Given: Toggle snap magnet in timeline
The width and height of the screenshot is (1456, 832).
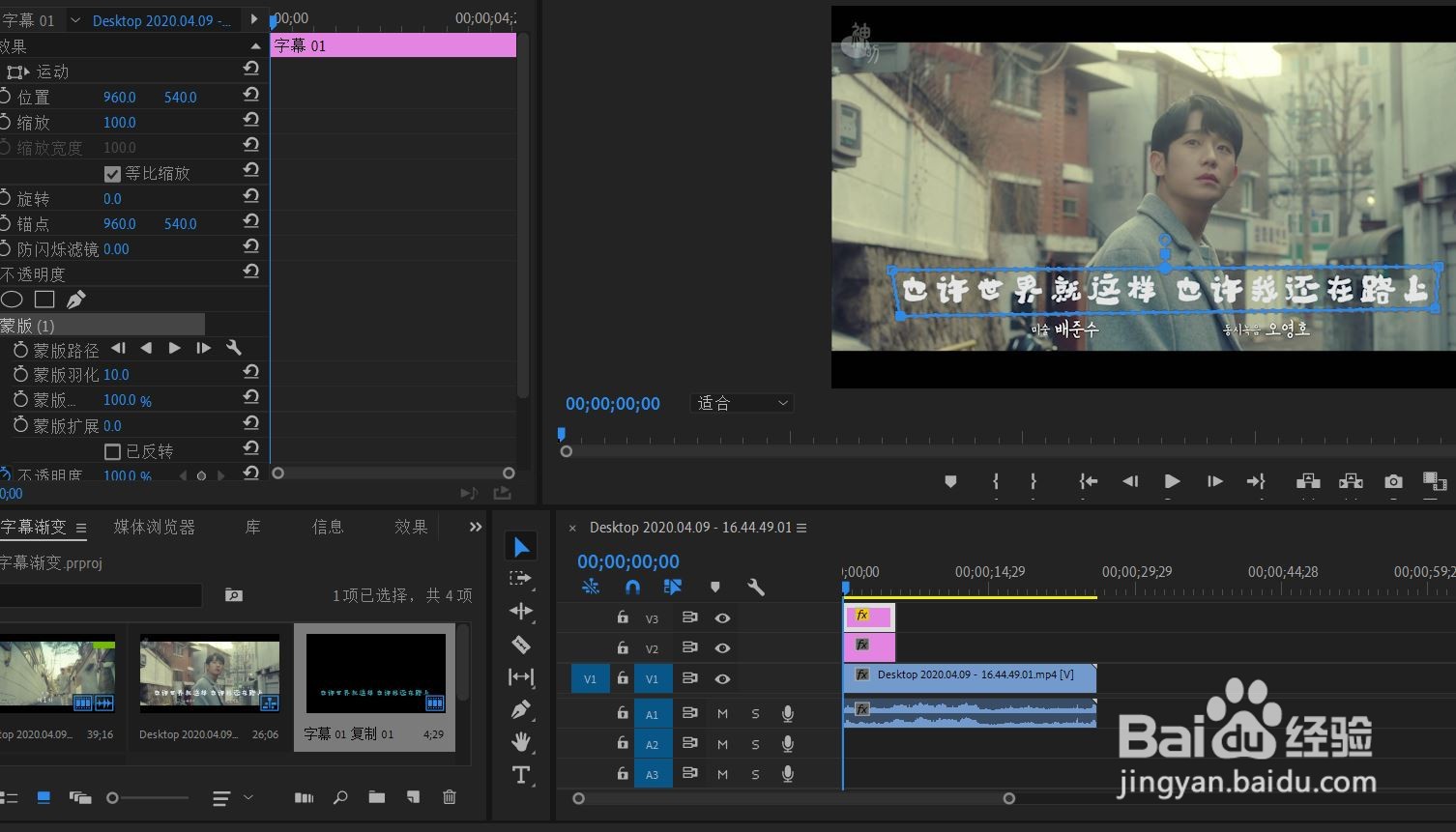Looking at the screenshot, I should 632,587.
